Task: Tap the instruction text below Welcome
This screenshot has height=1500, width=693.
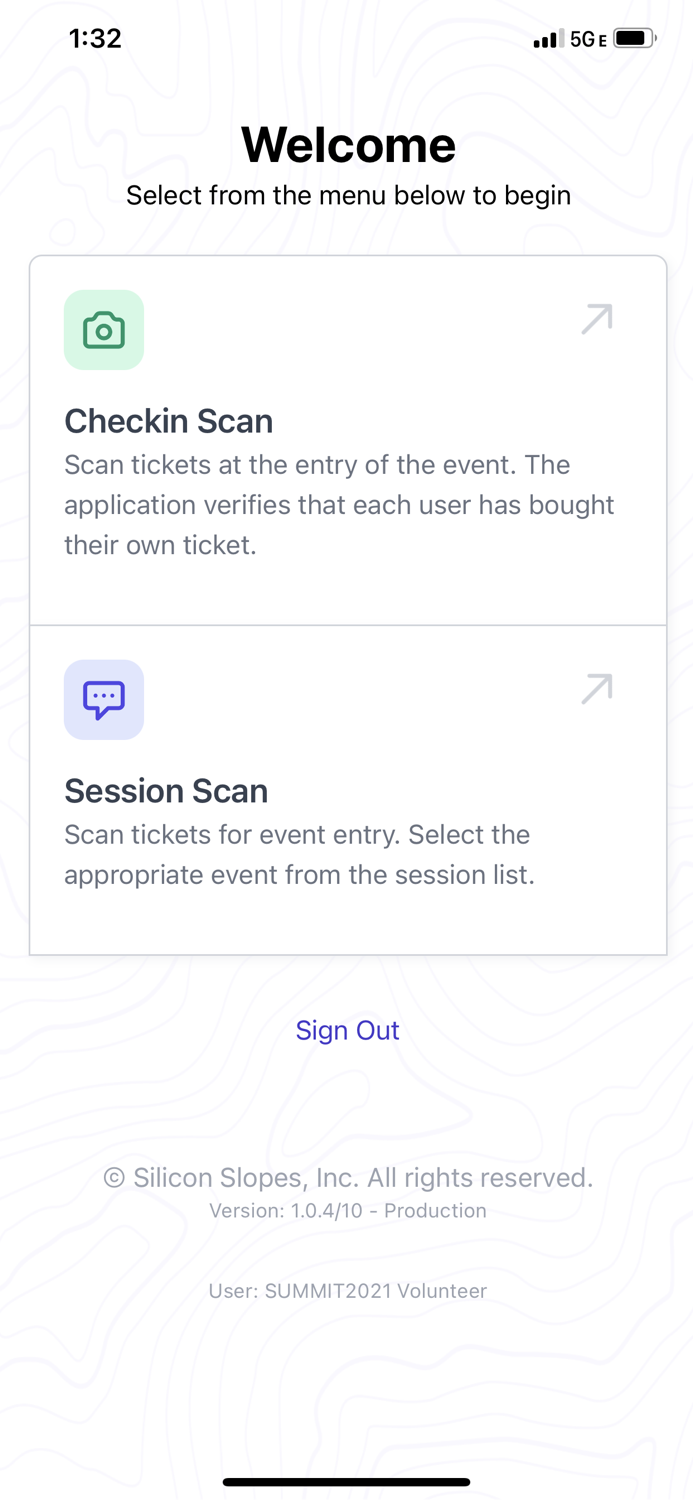Action: pyautogui.click(x=347, y=195)
